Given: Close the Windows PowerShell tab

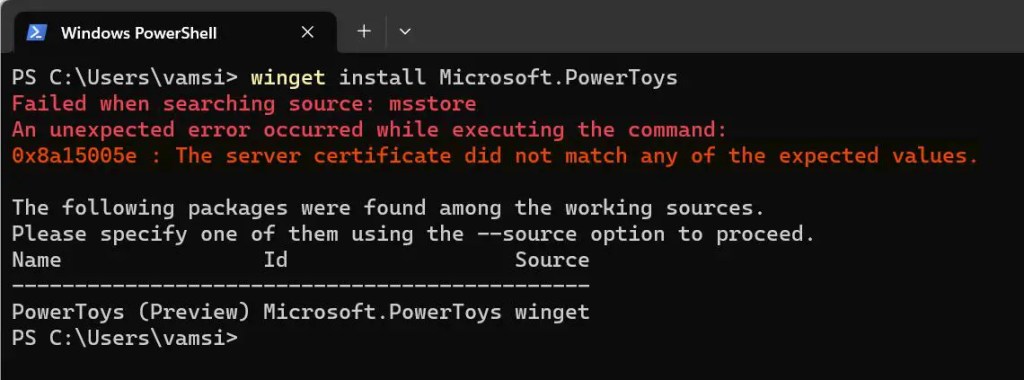Looking at the screenshot, I should [308, 32].
